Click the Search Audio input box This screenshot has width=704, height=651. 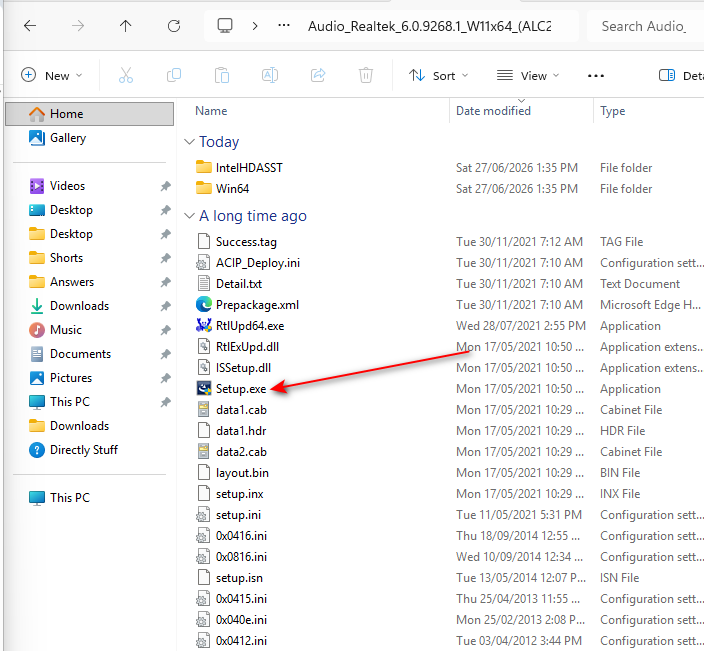645,26
